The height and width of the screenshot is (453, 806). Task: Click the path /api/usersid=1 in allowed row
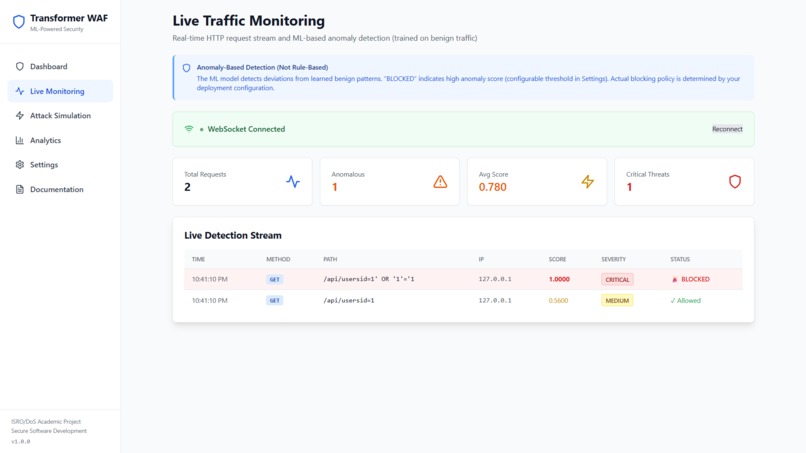pos(349,300)
